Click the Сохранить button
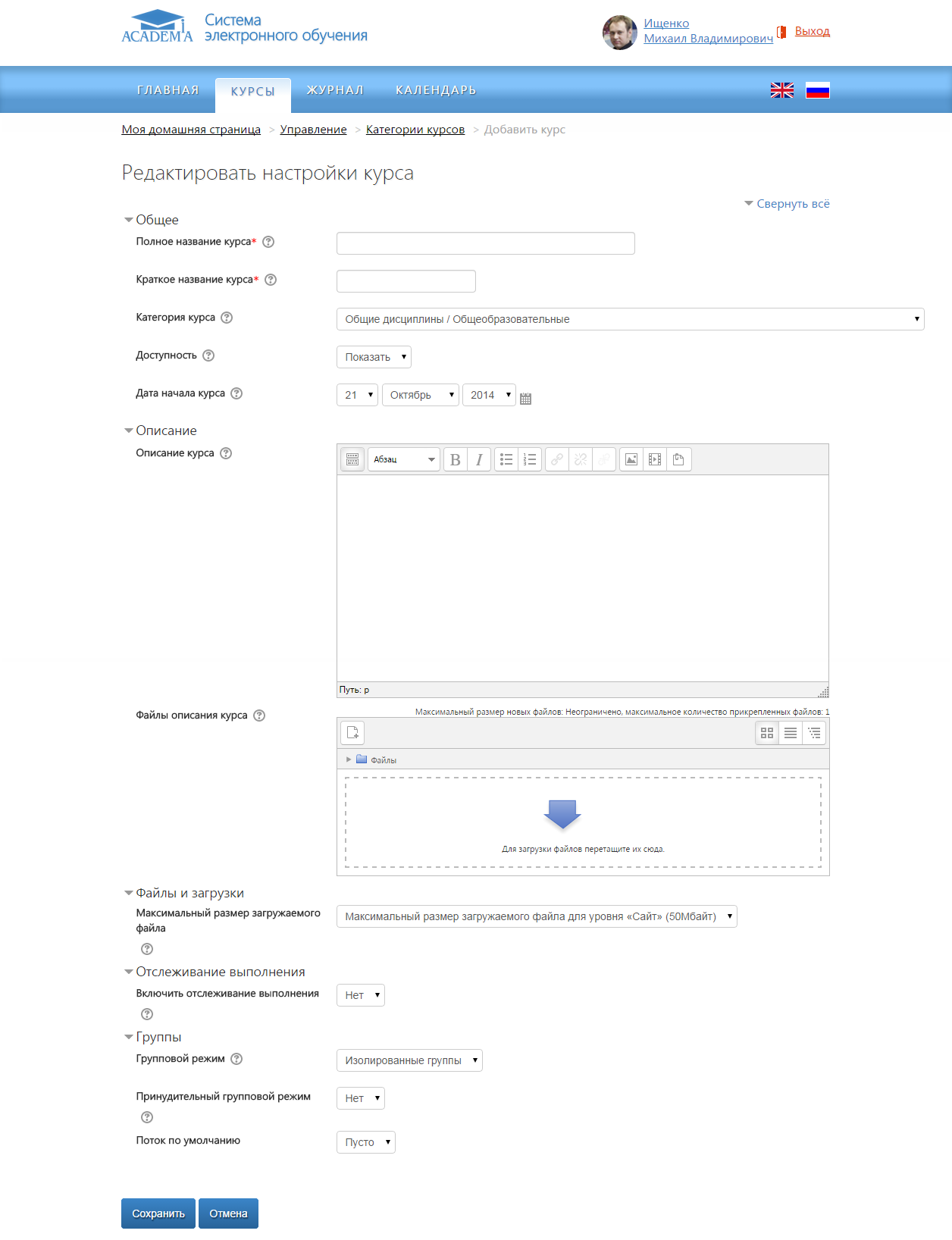952x1240 pixels. [x=158, y=1213]
